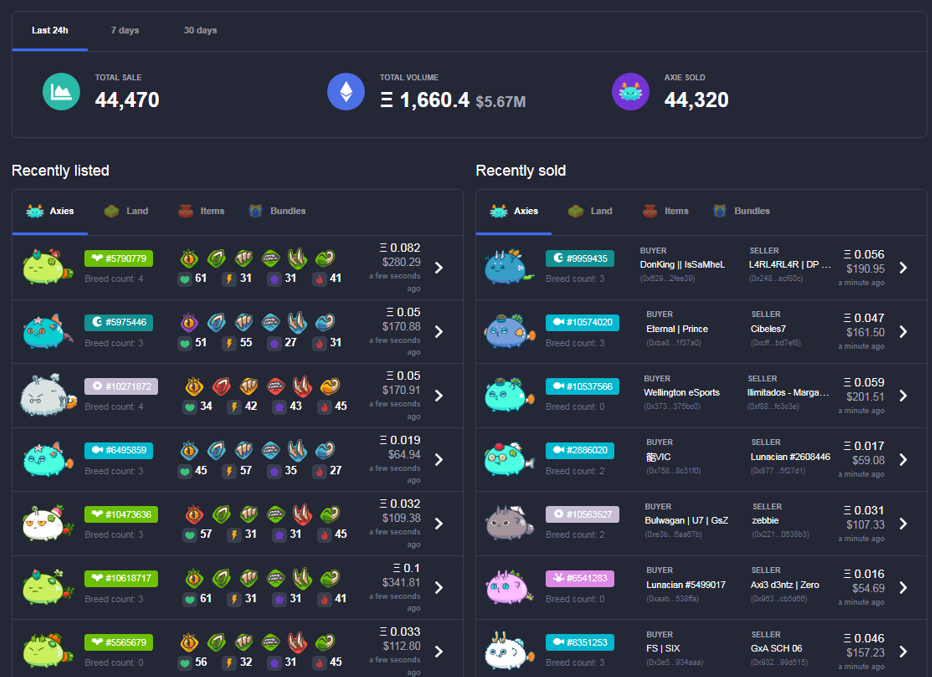Viewport: 932px width, 677px height.
Task: Click the #10563527 sold Axie badge
Action: tap(582, 514)
